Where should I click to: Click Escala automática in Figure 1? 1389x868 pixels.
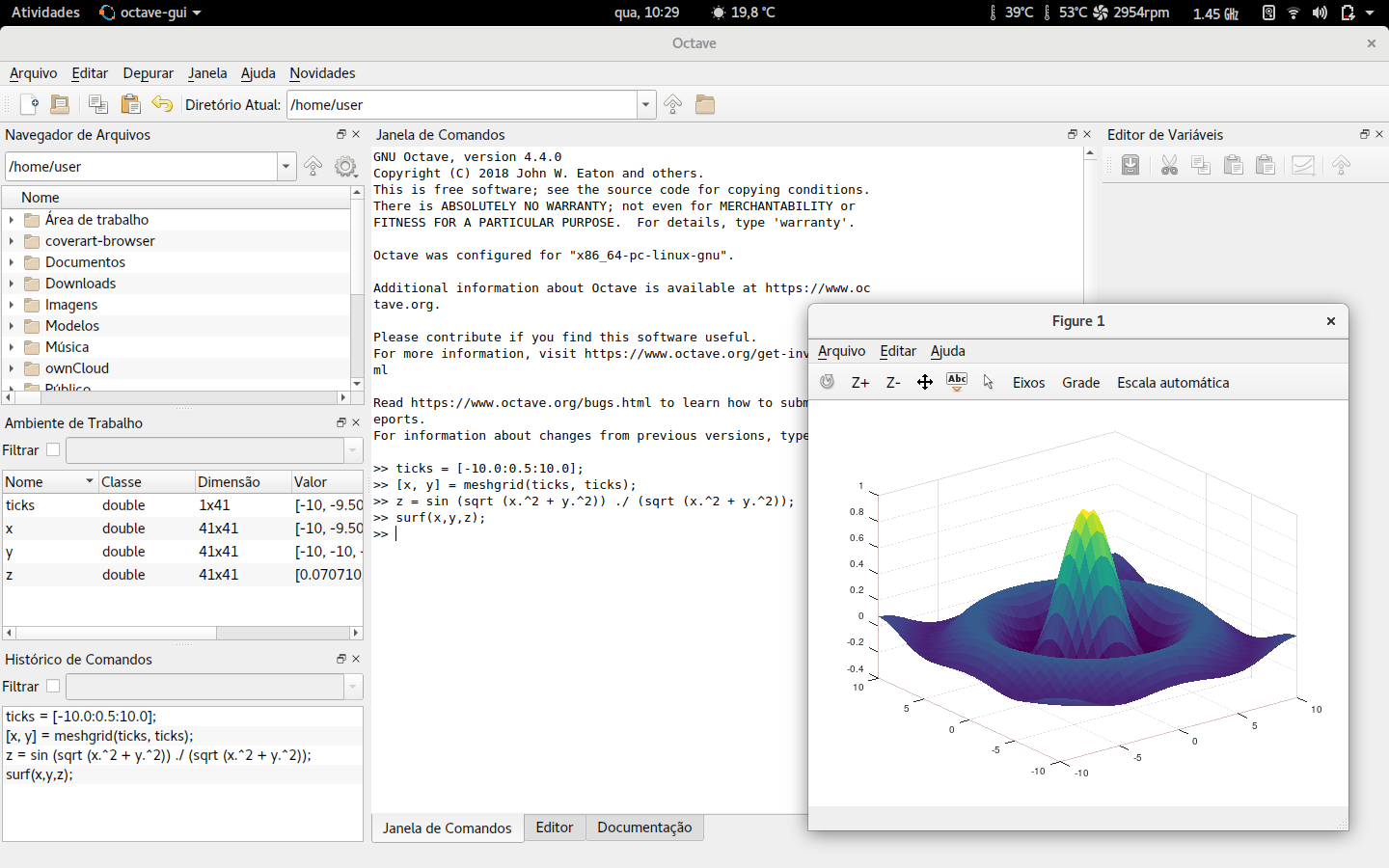tap(1172, 383)
